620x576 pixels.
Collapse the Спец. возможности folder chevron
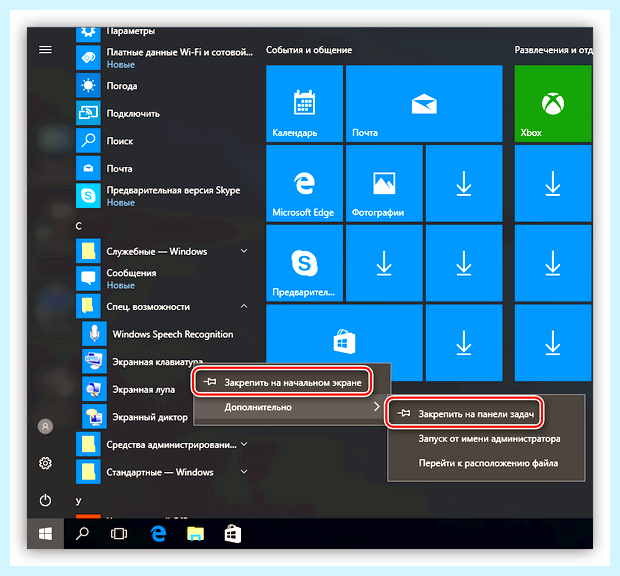pyautogui.click(x=244, y=306)
